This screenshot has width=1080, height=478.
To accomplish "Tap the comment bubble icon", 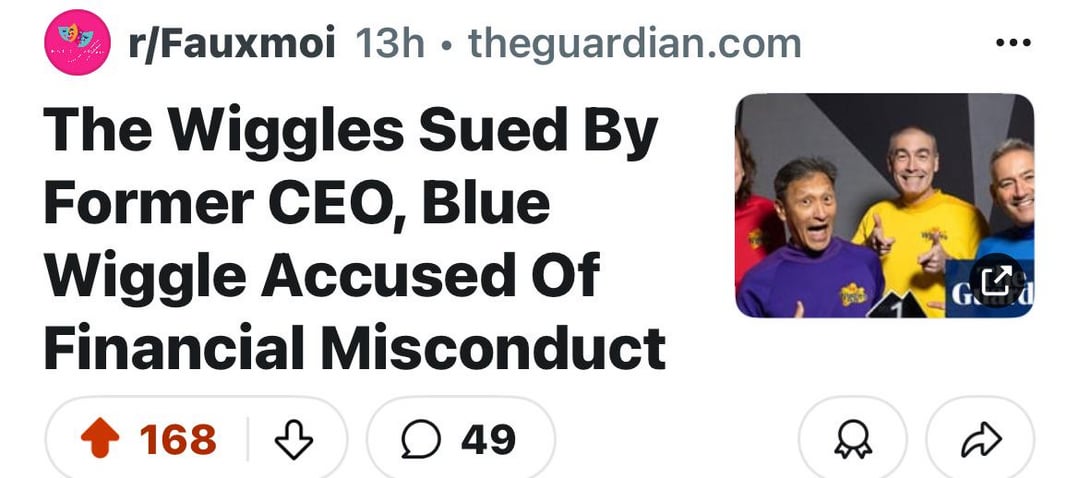I will point(420,440).
